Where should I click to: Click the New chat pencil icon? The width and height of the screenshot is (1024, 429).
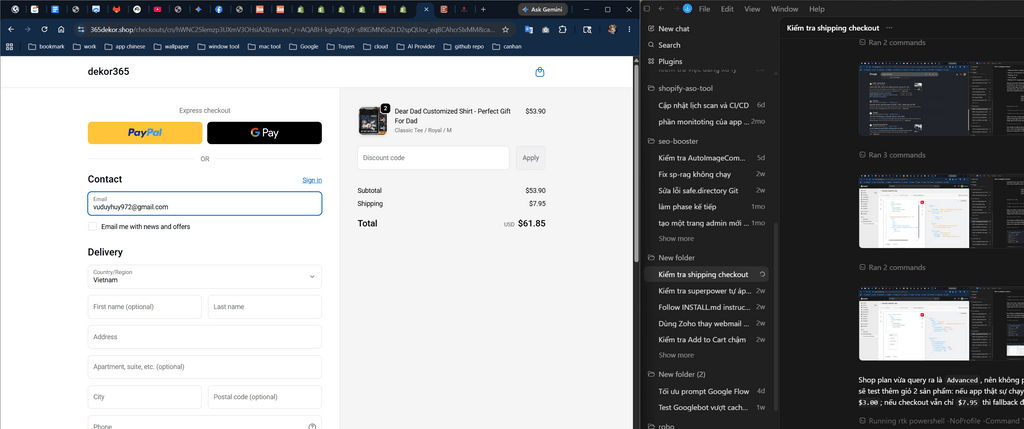click(x=651, y=29)
